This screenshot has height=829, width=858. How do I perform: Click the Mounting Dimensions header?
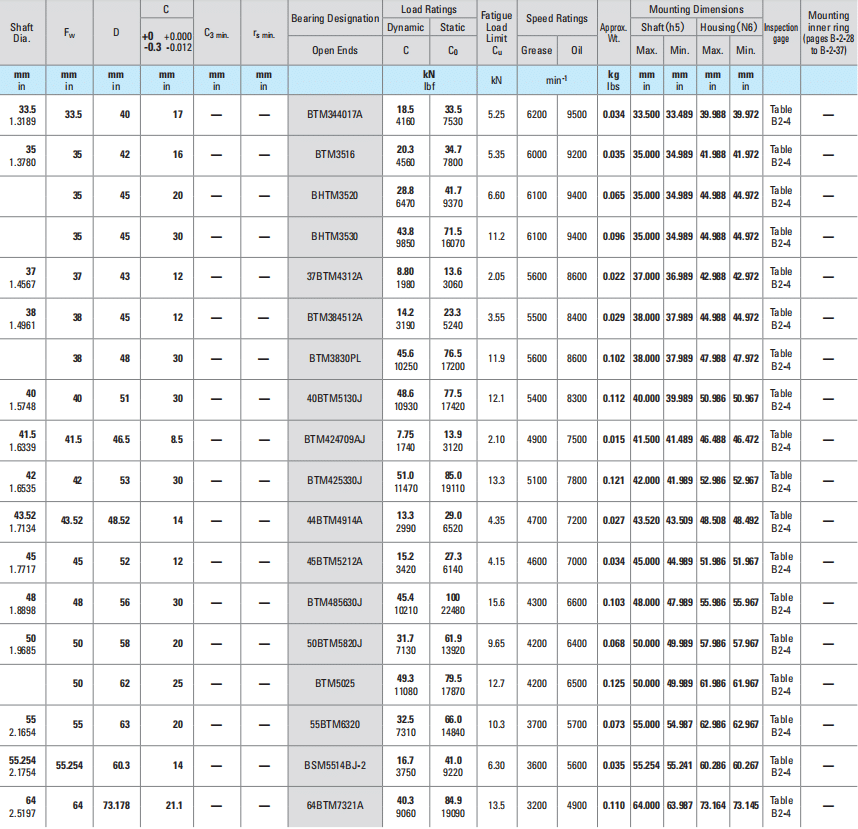[694, 8]
